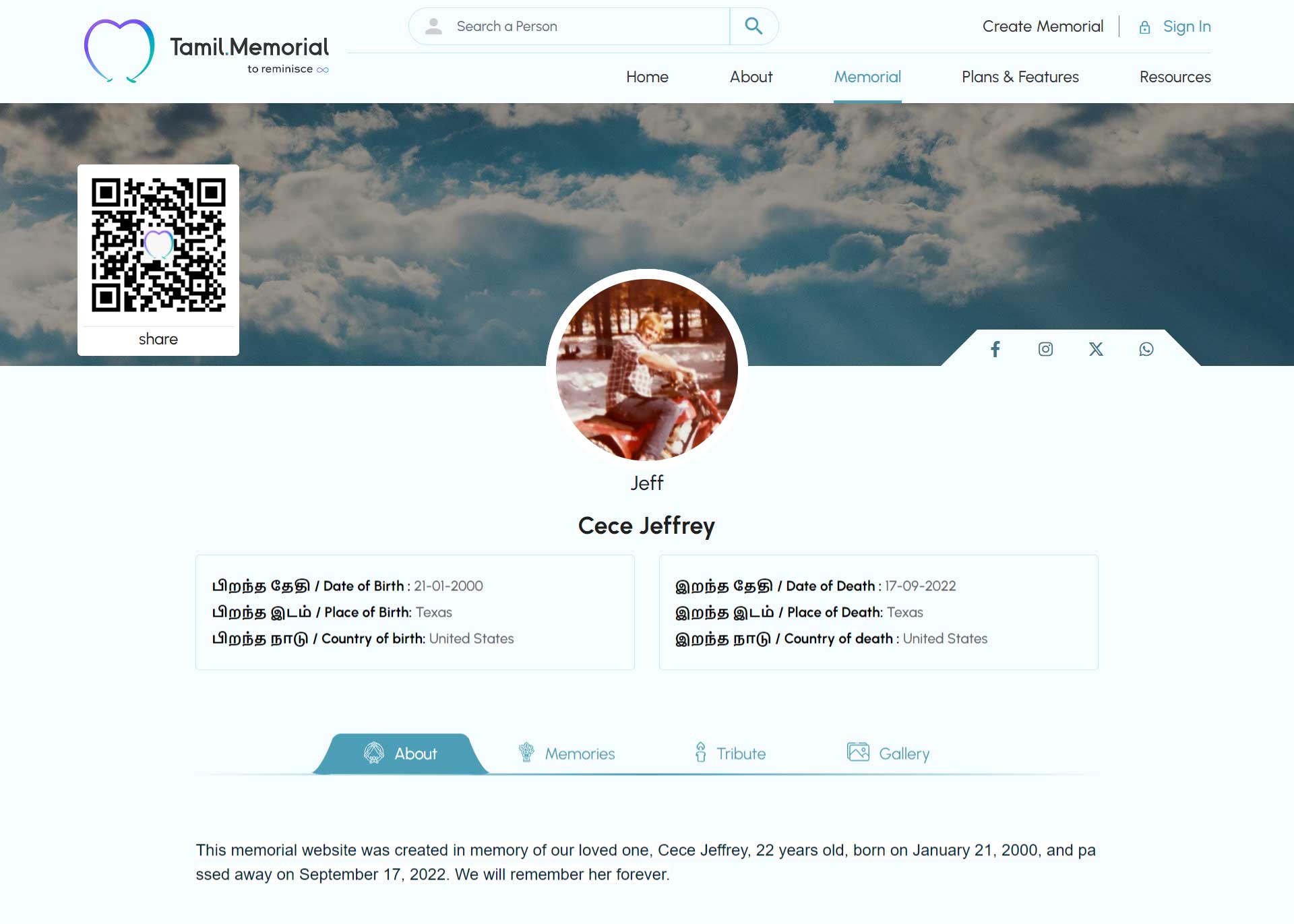Screen dimensions: 1294x924
Task: Share via the X icon
Action: (x=1096, y=349)
